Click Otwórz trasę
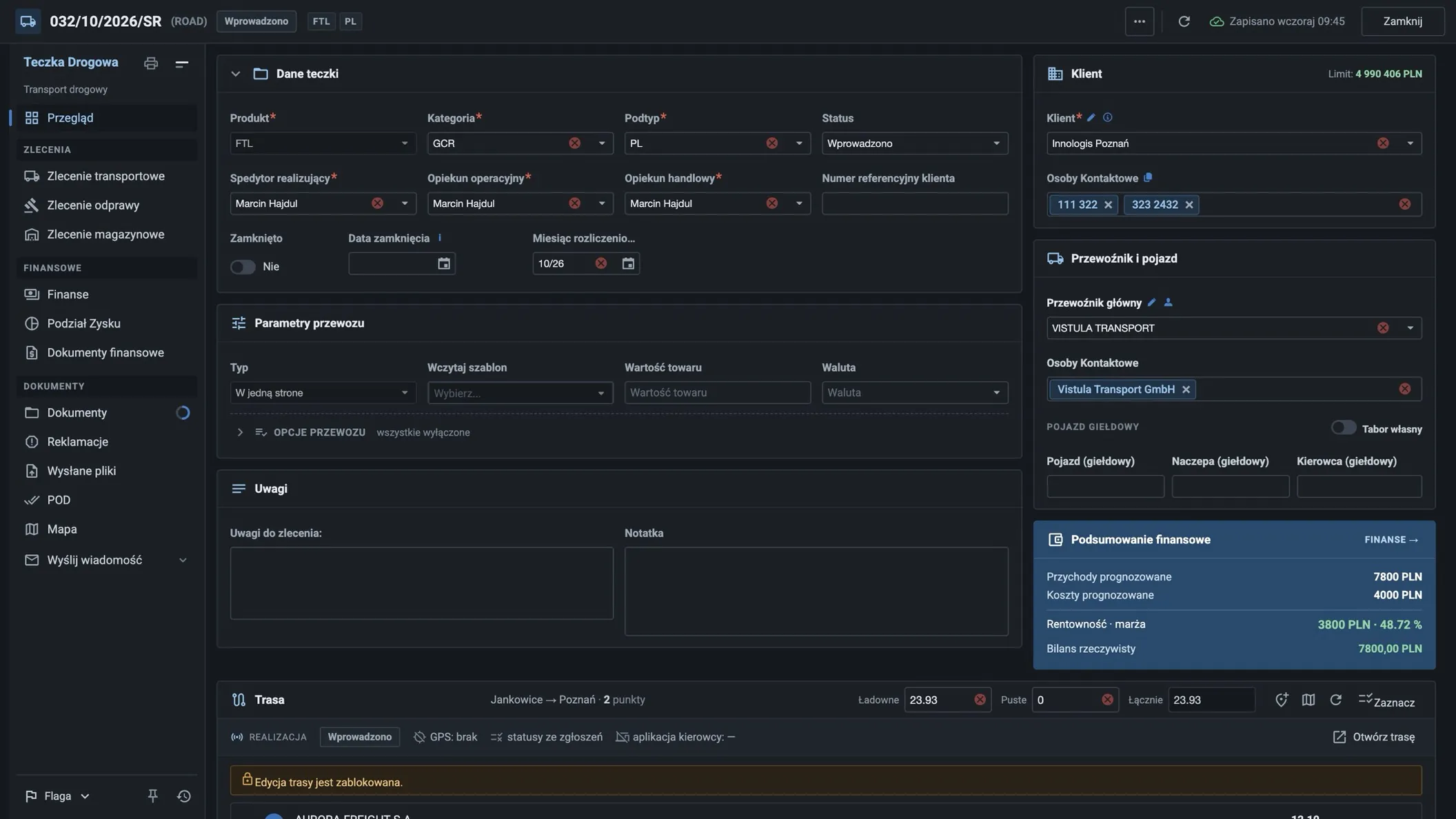This screenshot has width=1456, height=819. pyautogui.click(x=1373, y=738)
